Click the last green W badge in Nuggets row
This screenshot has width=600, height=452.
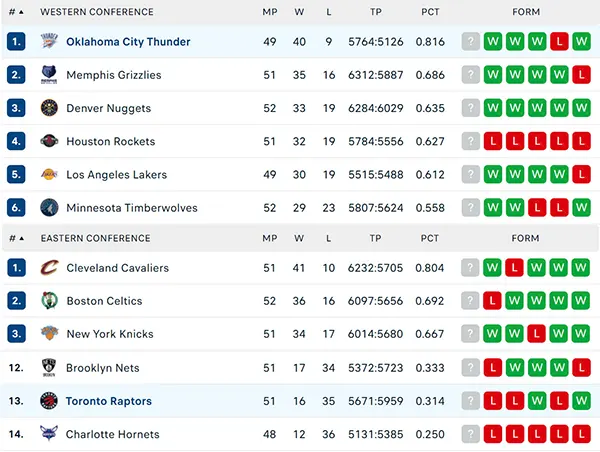click(x=581, y=108)
